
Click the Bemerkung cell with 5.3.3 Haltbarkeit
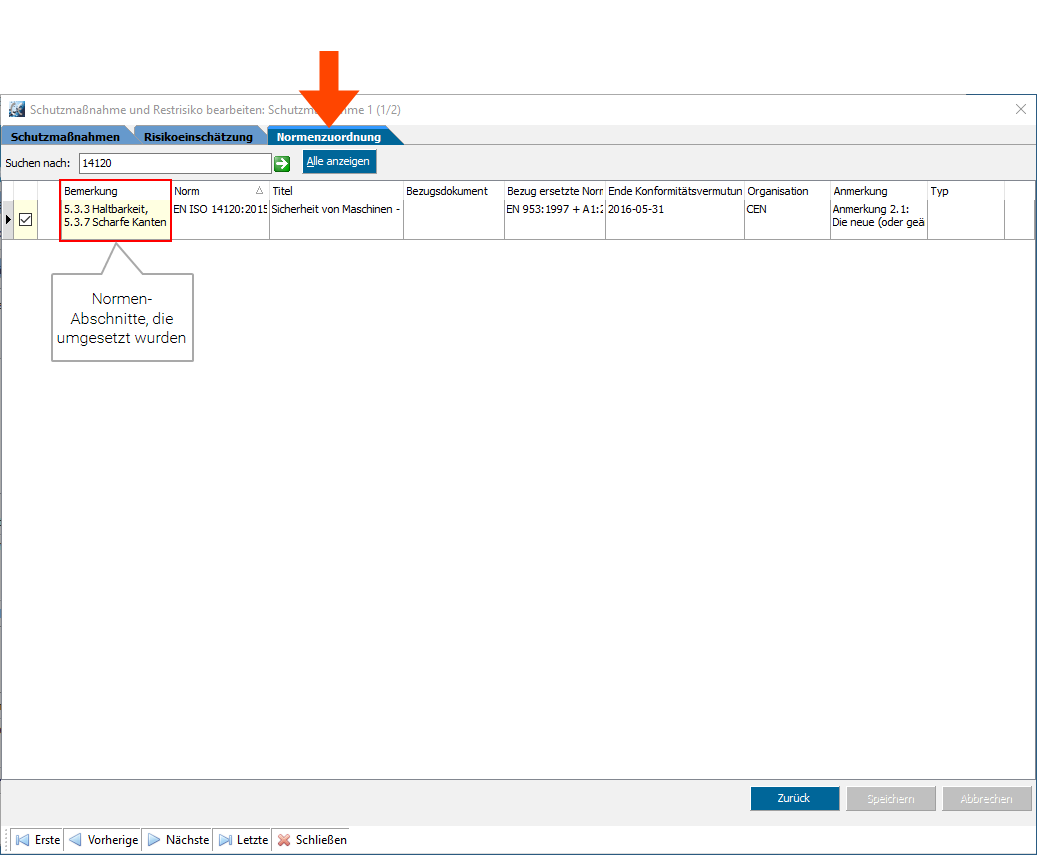(x=115, y=215)
